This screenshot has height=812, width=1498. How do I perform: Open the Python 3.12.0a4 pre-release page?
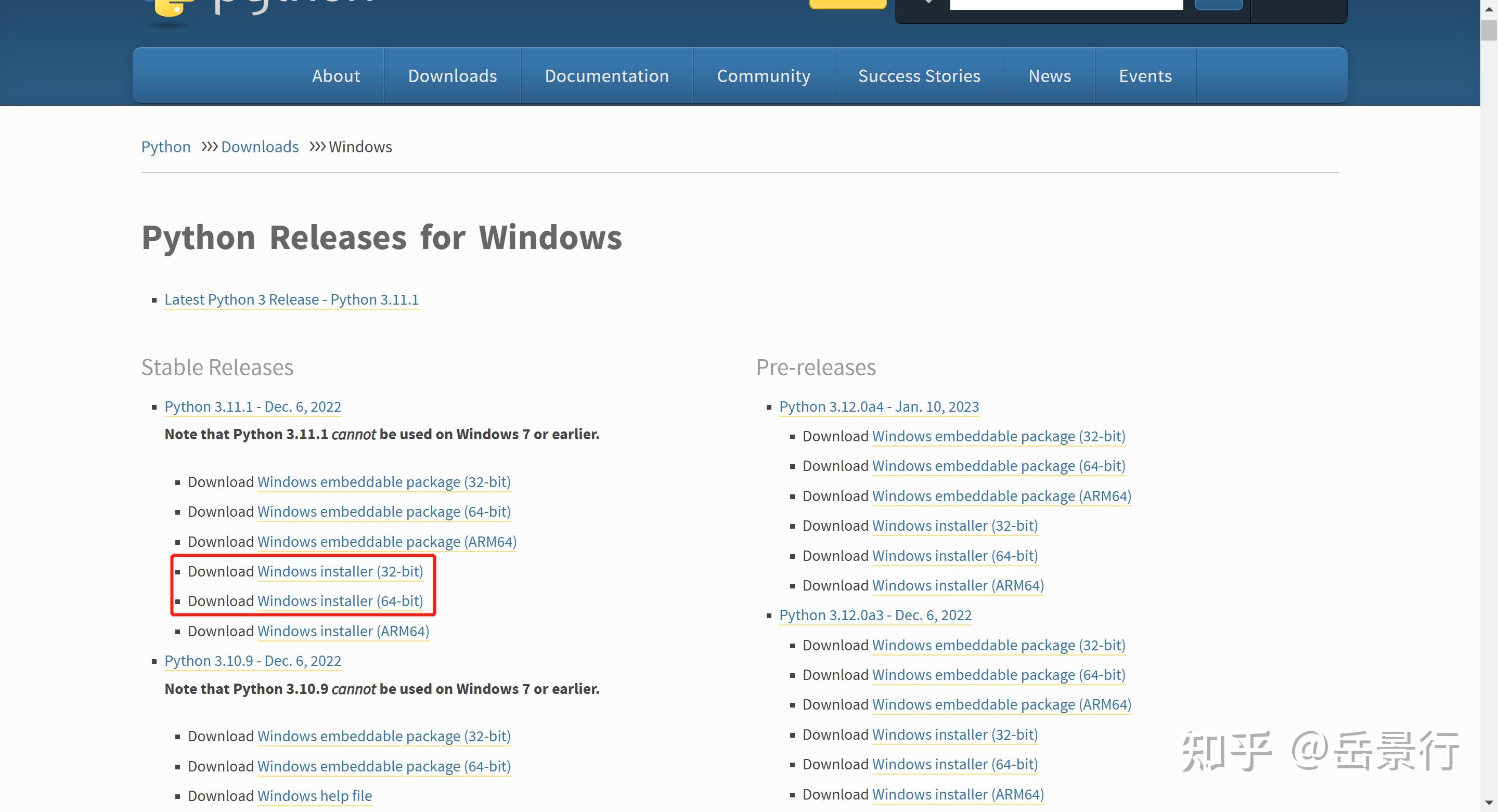[x=879, y=407]
